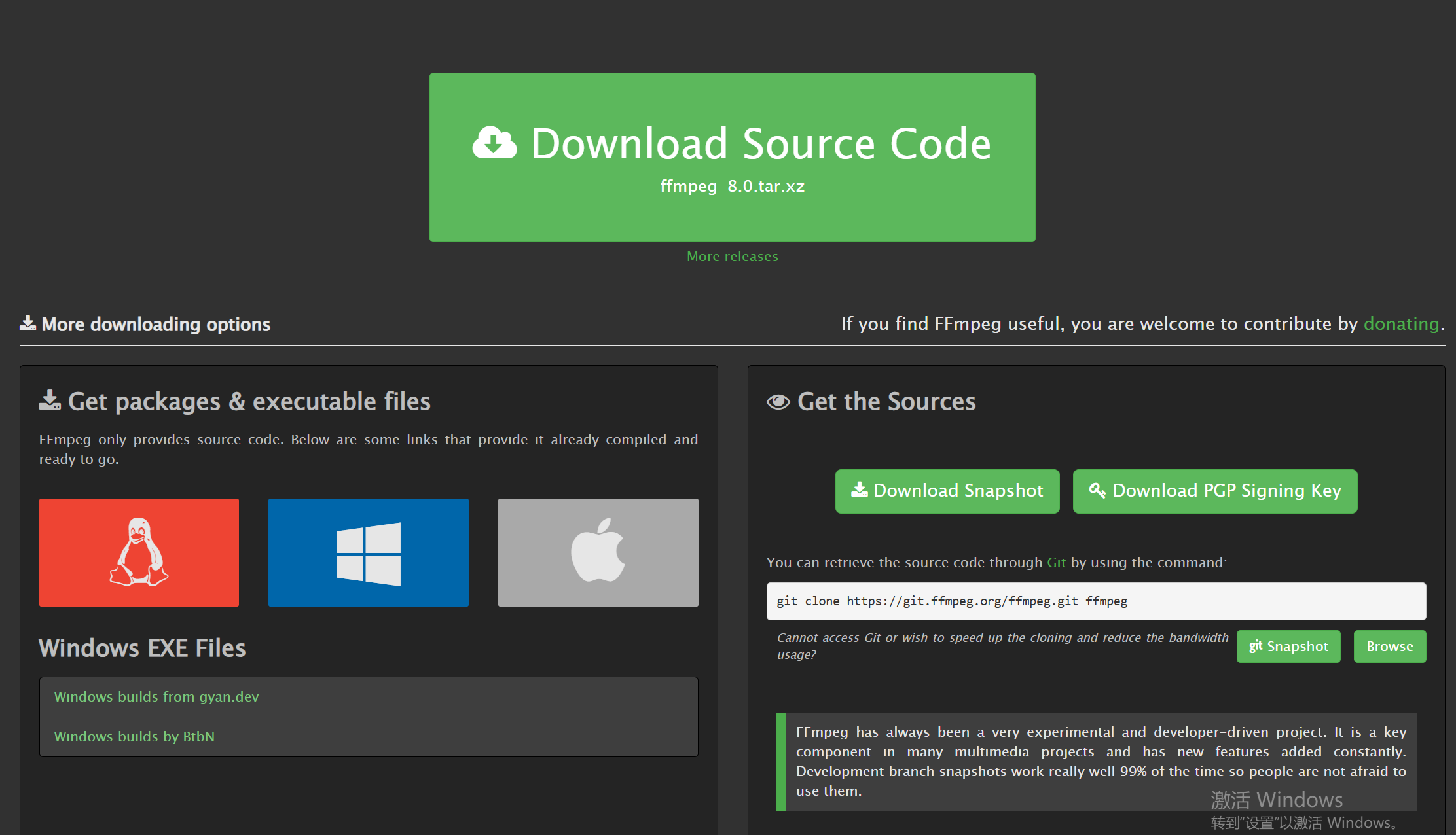The width and height of the screenshot is (1456, 835).
Task: Open the donating link
Action: pos(1401,324)
